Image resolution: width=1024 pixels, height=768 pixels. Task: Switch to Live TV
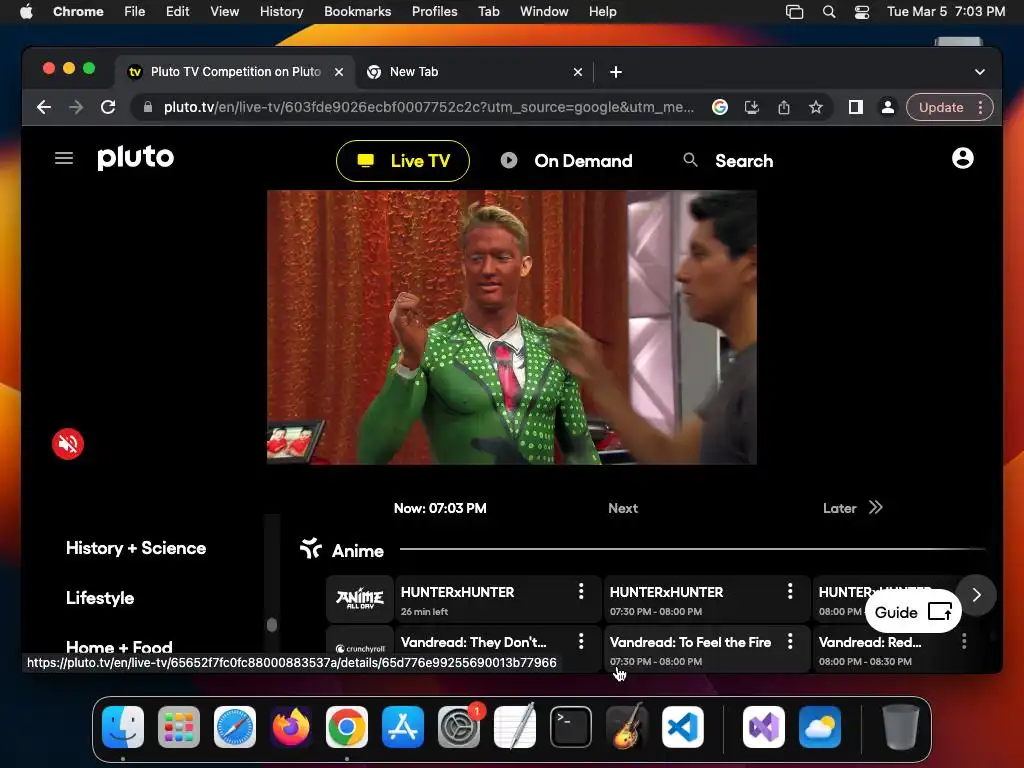pos(403,161)
